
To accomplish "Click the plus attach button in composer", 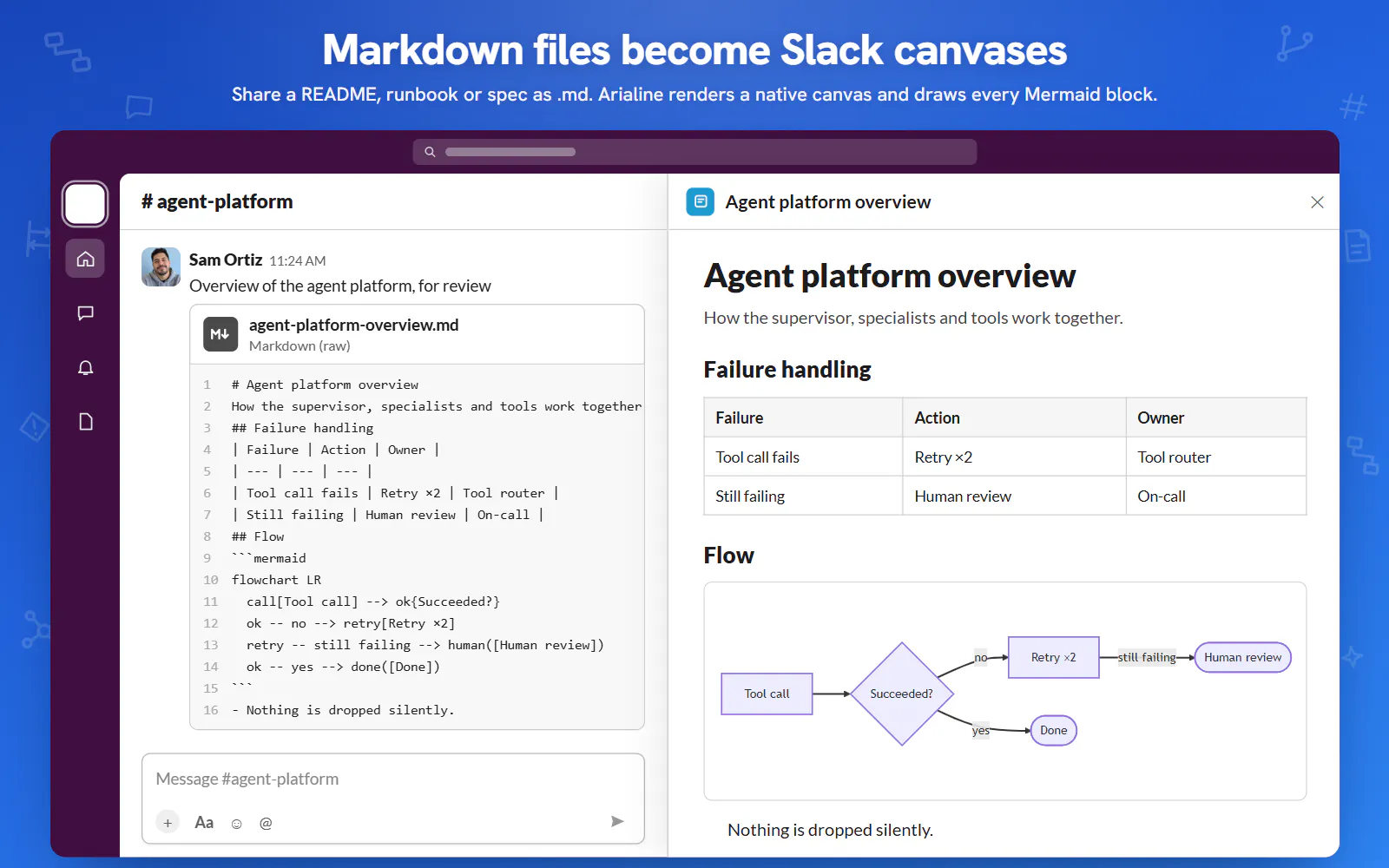I will tap(168, 822).
